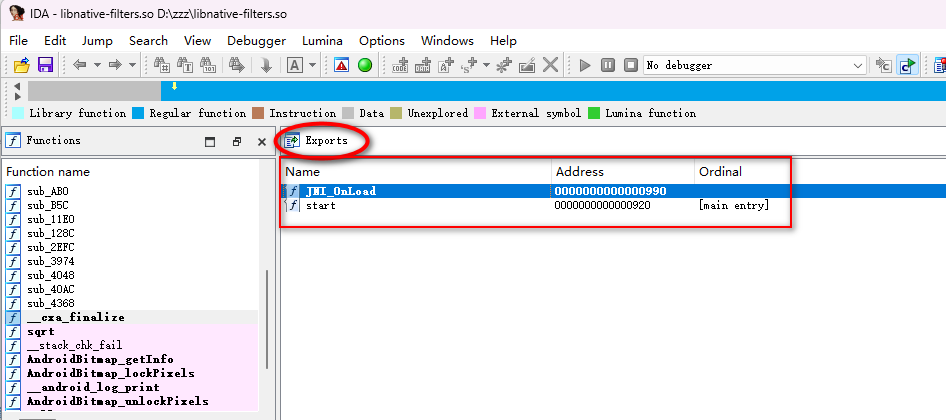Float the Functions panel

pyautogui.click(x=236, y=142)
